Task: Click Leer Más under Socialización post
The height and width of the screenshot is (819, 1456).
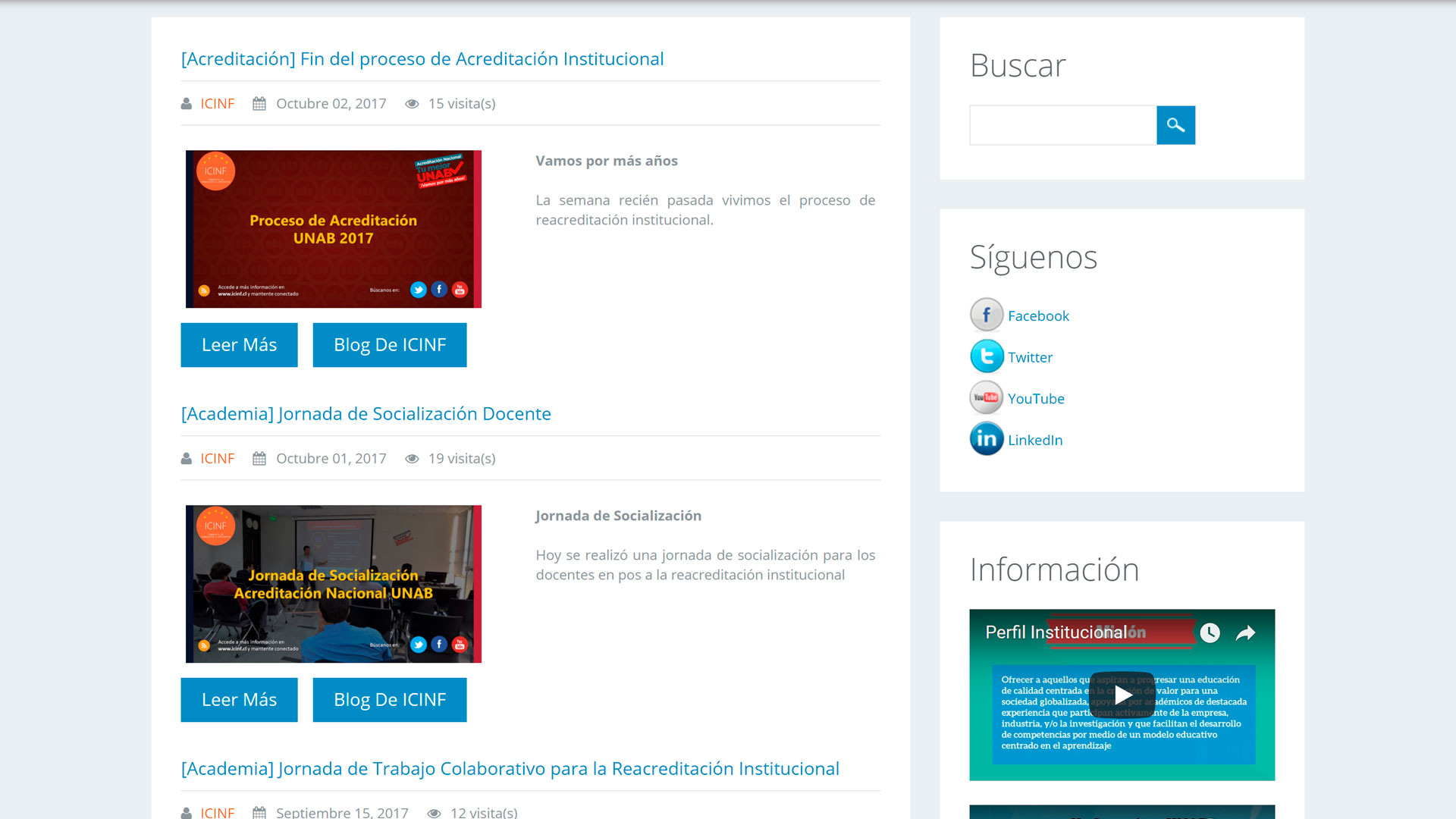Action: [x=239, y=700]
